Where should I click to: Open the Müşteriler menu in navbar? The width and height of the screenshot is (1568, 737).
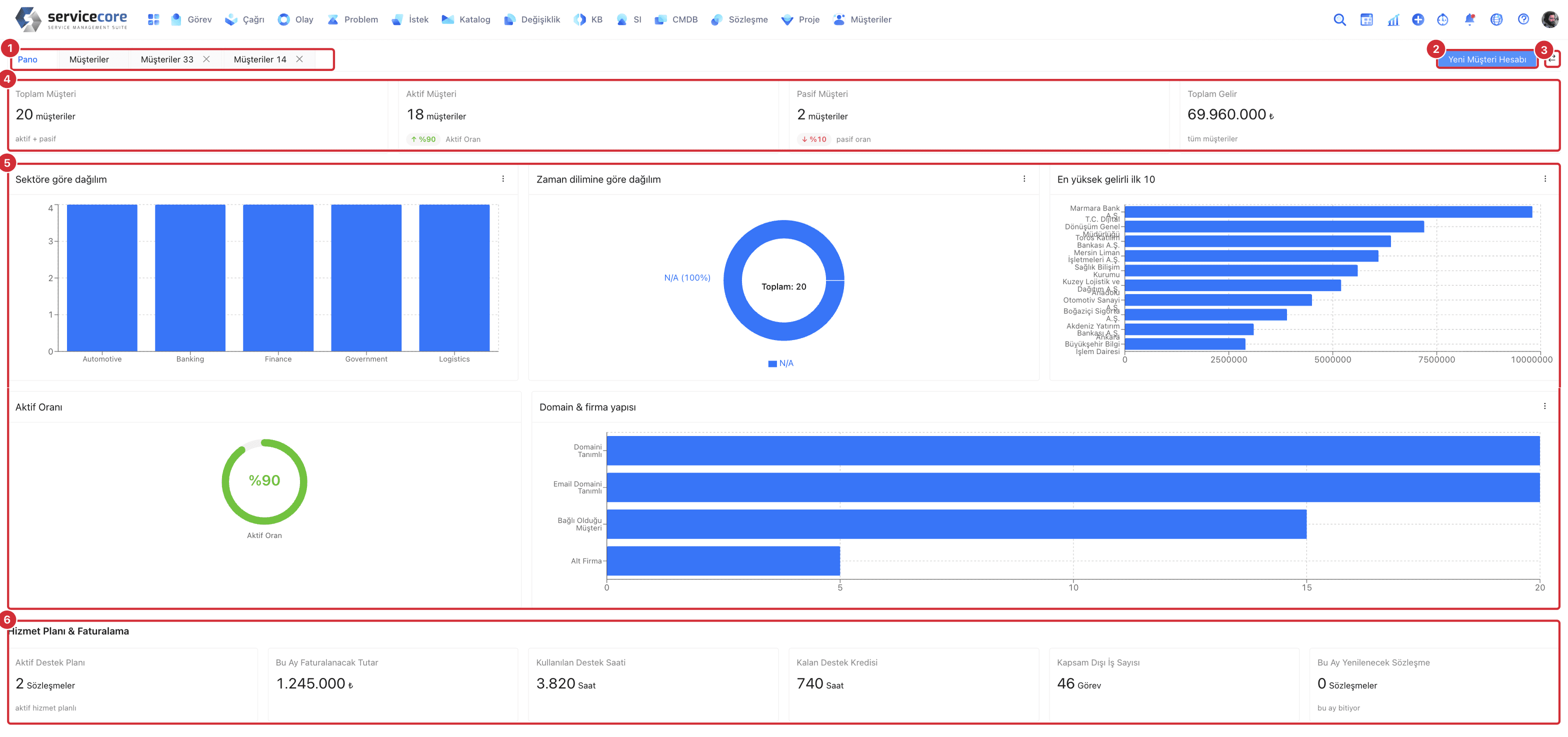[x=862, y=19]
